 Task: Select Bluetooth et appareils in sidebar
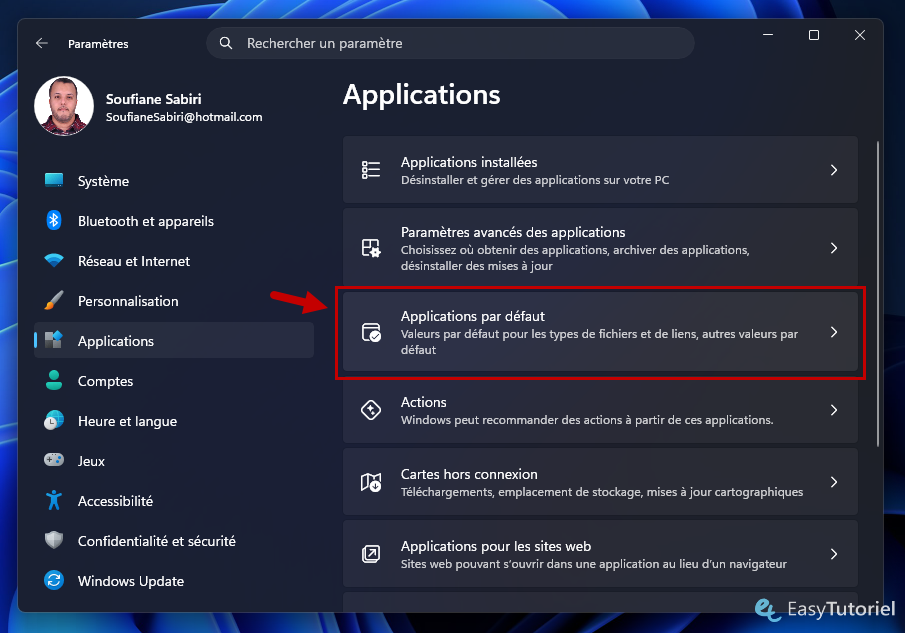pos(174,221)
